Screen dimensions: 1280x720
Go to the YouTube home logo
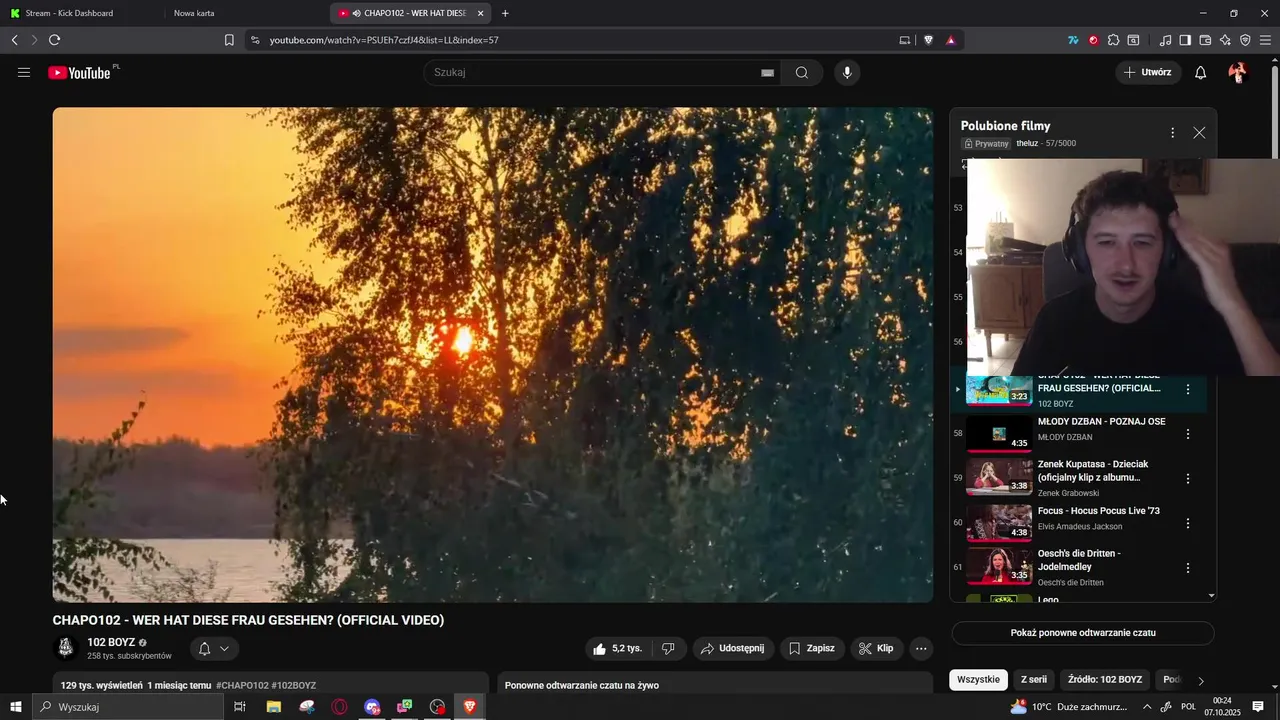click(x=80, y=72)
